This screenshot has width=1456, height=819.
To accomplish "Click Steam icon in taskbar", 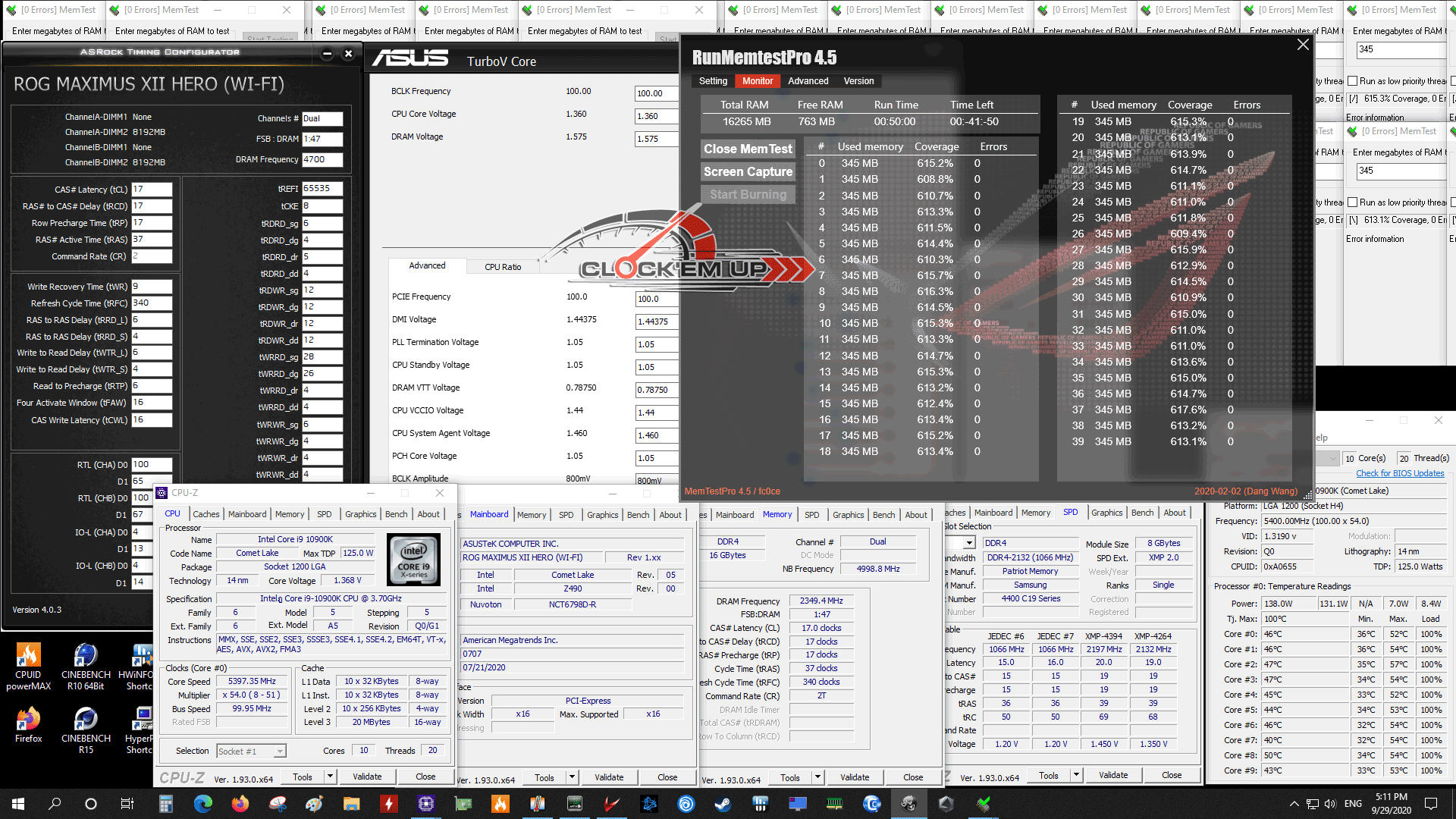I will coord(723,804).
